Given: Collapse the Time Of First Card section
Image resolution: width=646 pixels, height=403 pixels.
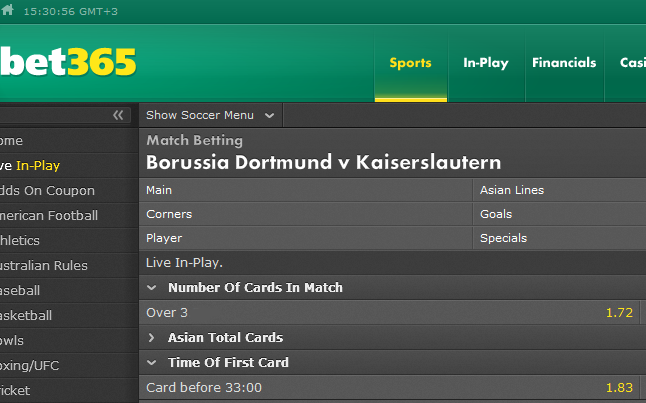Looking at the screenshot, I should point(152,363).
